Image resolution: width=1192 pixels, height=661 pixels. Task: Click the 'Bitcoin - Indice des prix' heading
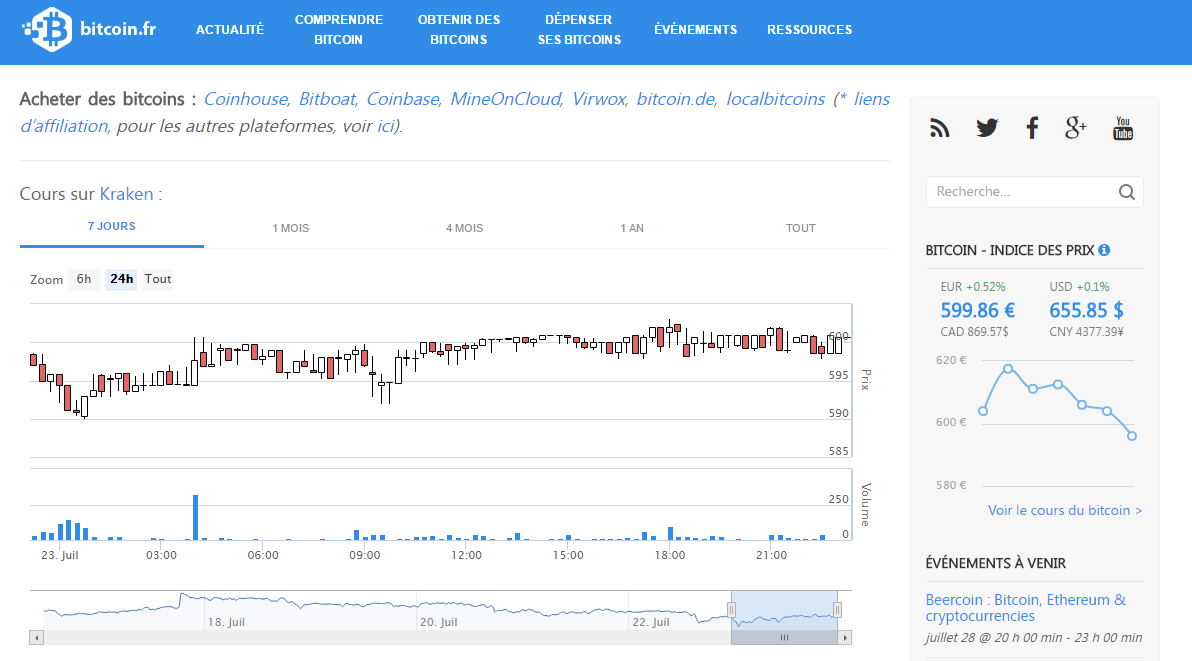(x=1010, y=250)
